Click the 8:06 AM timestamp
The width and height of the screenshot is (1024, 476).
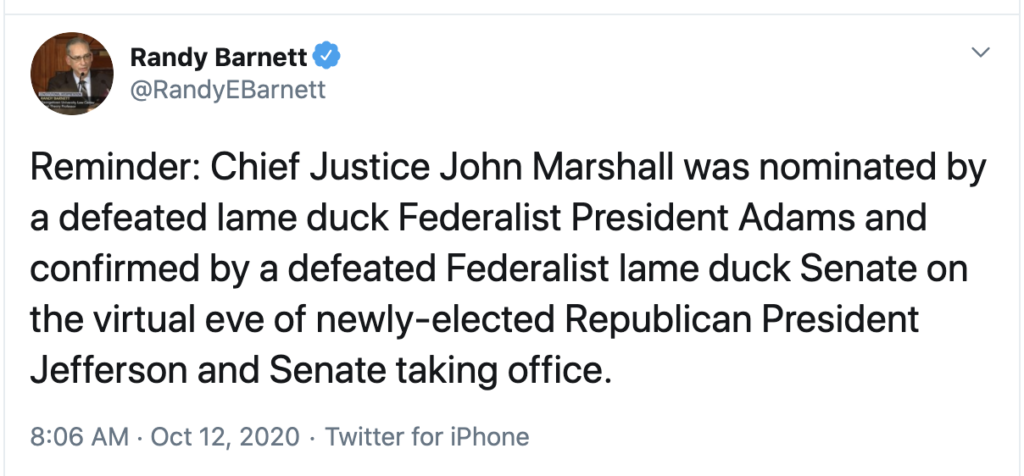(80, 436)
